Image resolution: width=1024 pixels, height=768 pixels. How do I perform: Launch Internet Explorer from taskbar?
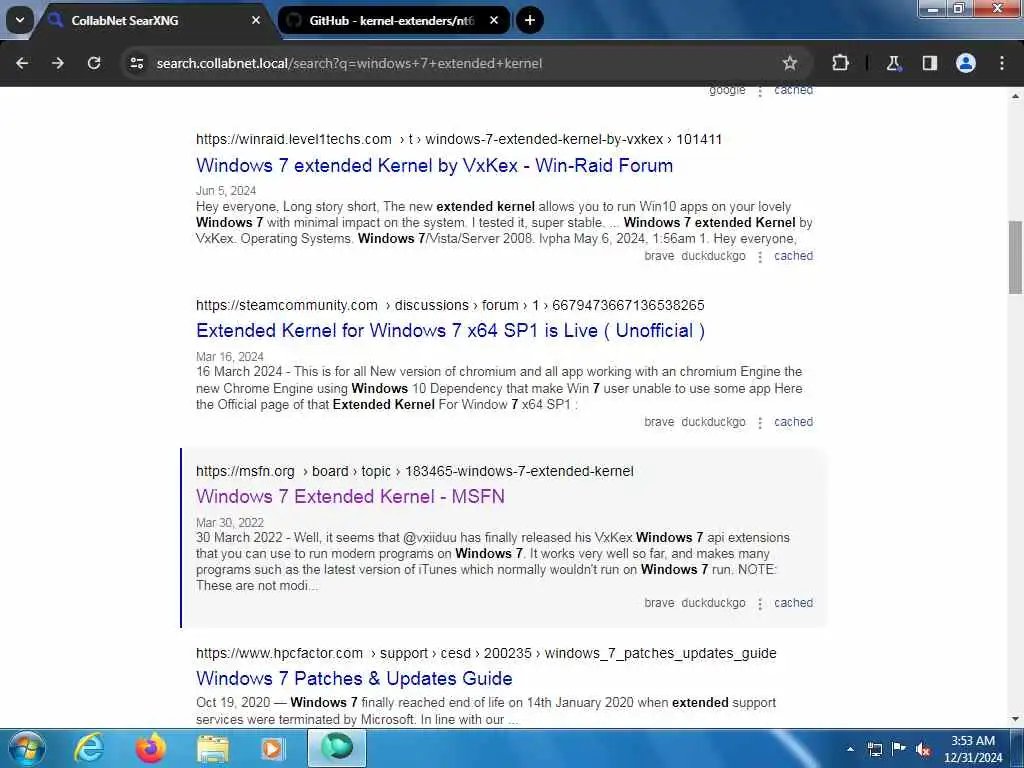[88, 748]
